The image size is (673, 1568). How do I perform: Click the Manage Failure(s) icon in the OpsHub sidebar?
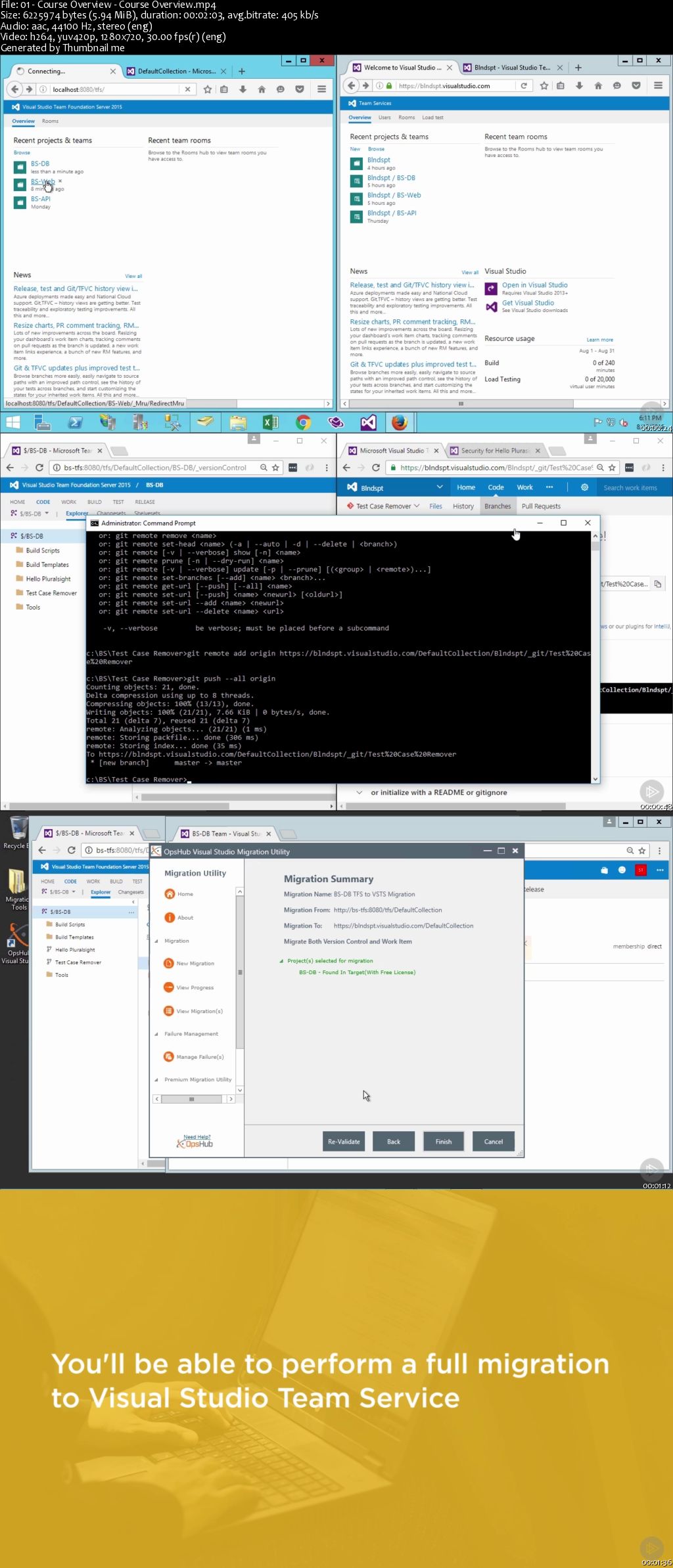point(169,1056)
